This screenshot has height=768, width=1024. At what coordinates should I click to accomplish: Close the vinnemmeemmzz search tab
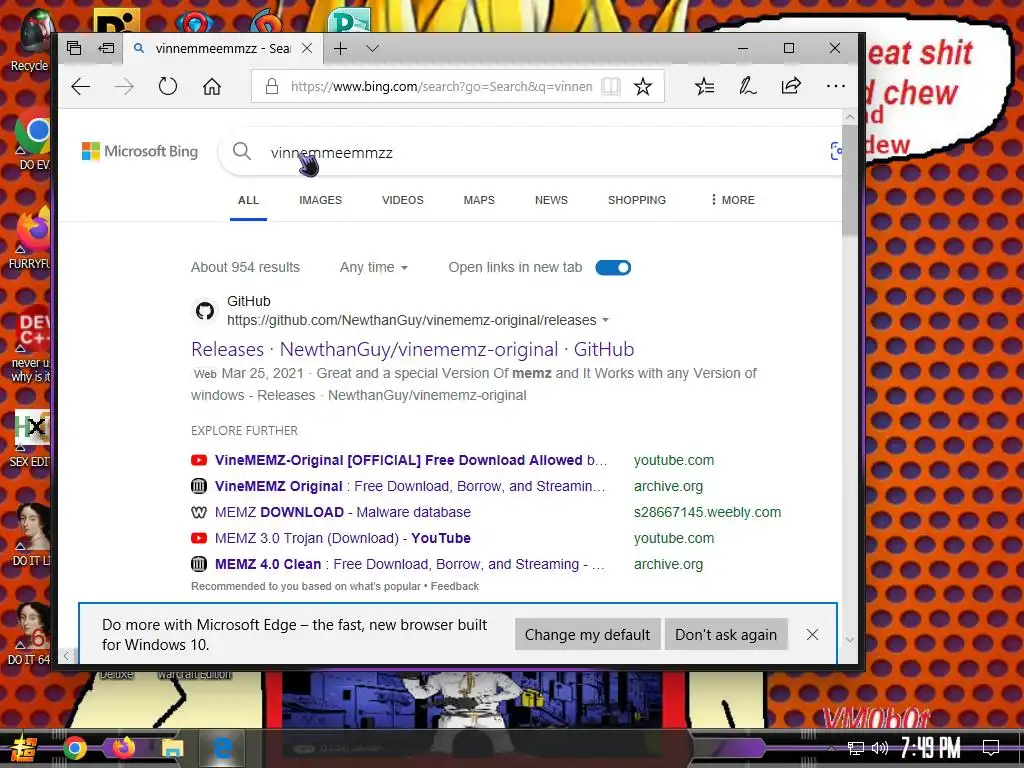point(307,48)
